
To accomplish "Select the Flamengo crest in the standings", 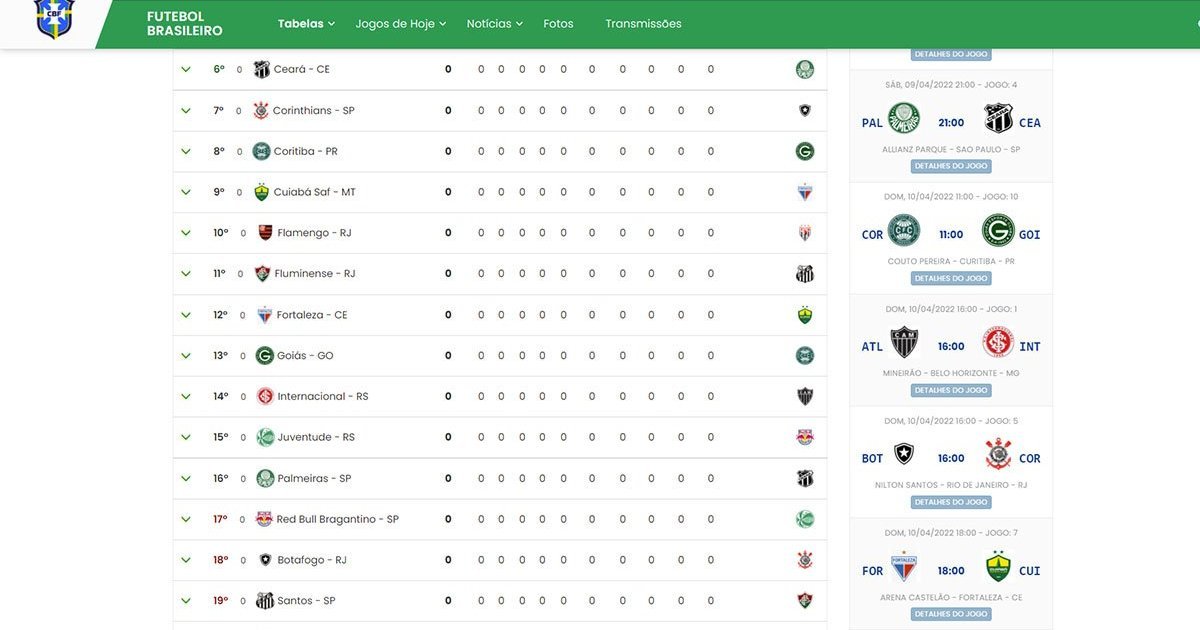I will (x=263, y=232).
